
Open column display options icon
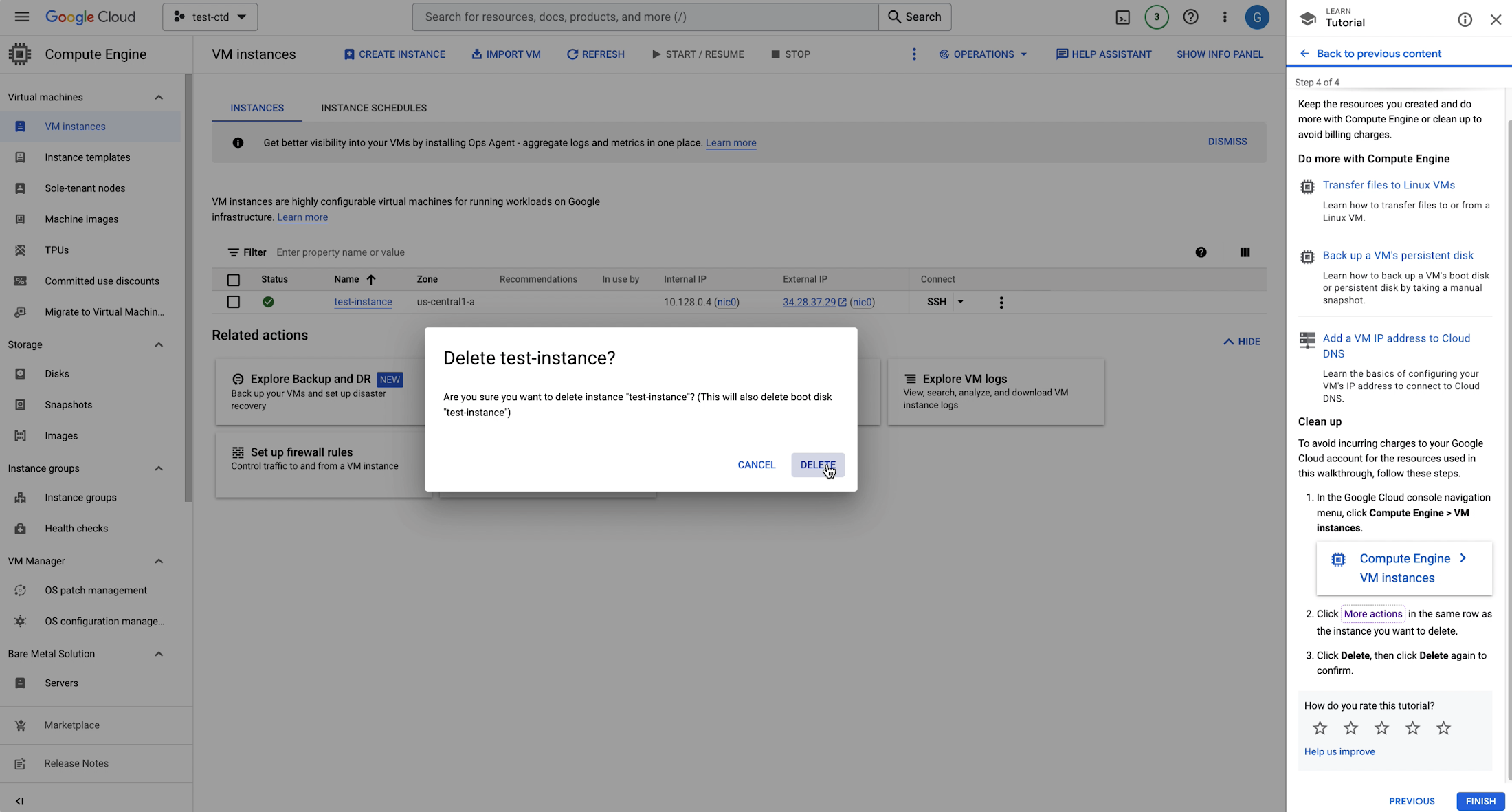click(x=1245, y=252)
